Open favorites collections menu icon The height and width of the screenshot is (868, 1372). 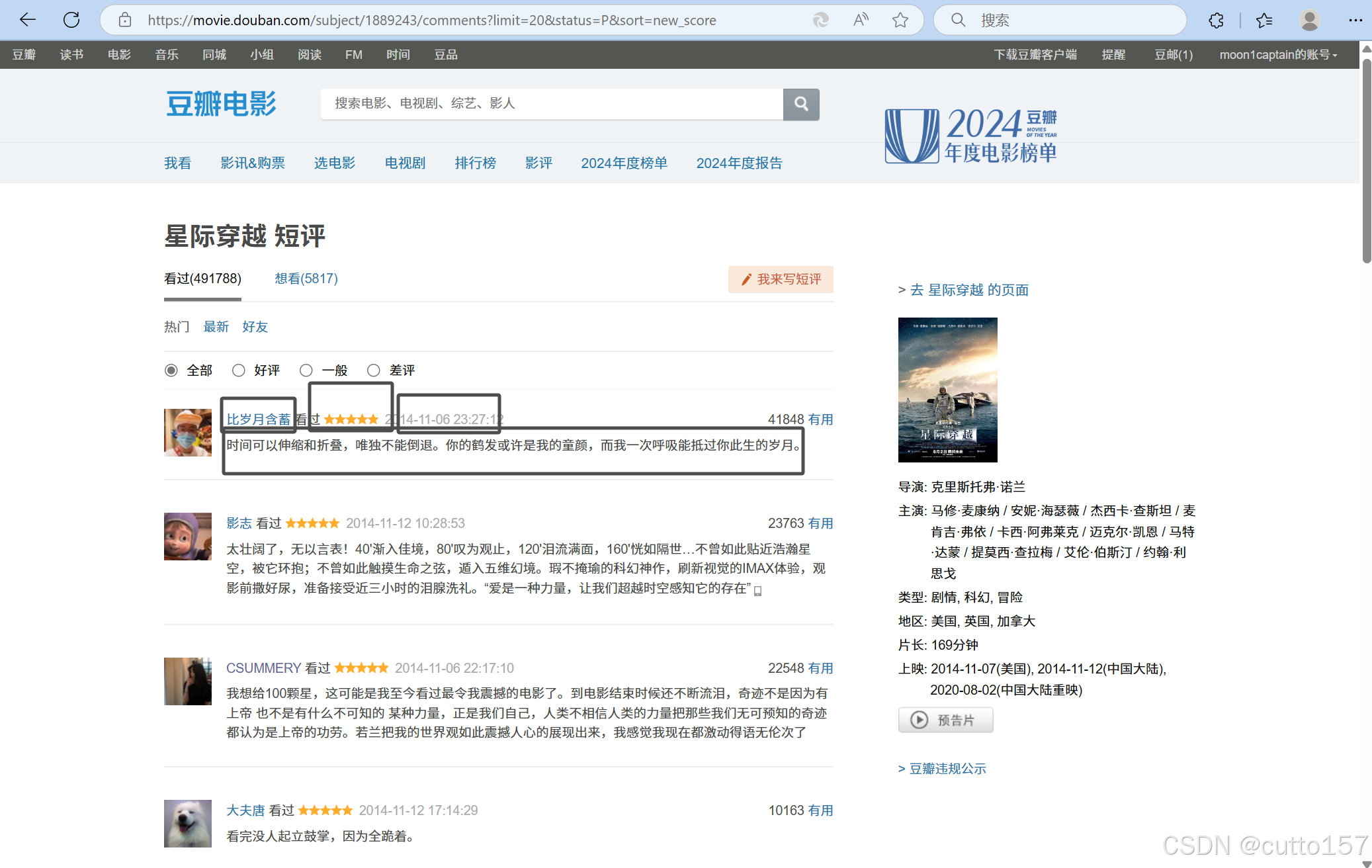tap(1264, 20)
